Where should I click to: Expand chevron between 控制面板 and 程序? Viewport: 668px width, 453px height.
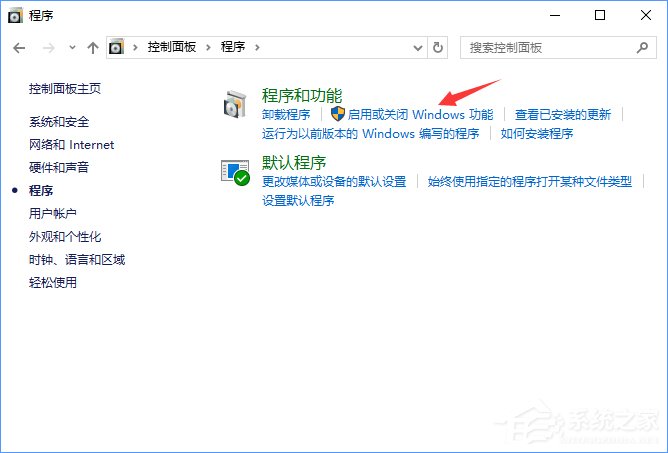click(x=208, y=47)
